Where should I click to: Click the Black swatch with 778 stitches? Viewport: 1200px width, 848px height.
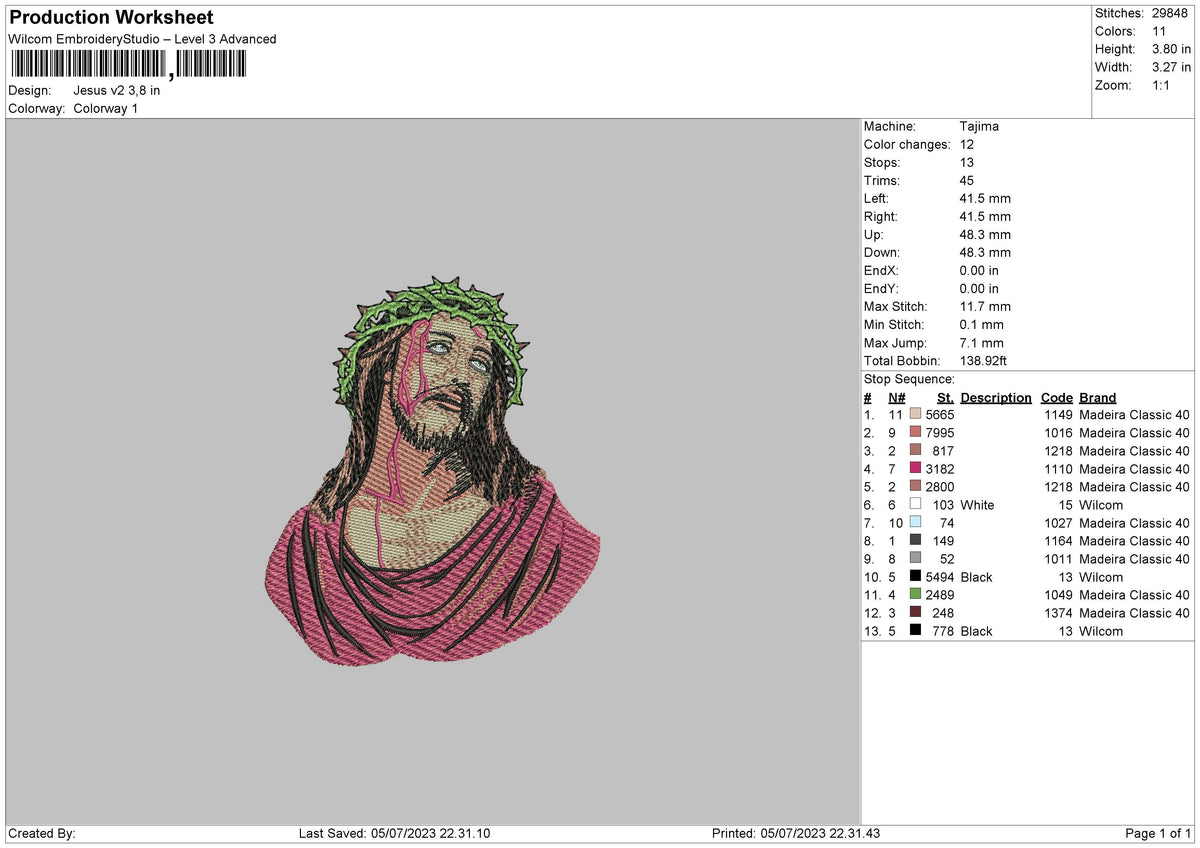coord(915,631)
